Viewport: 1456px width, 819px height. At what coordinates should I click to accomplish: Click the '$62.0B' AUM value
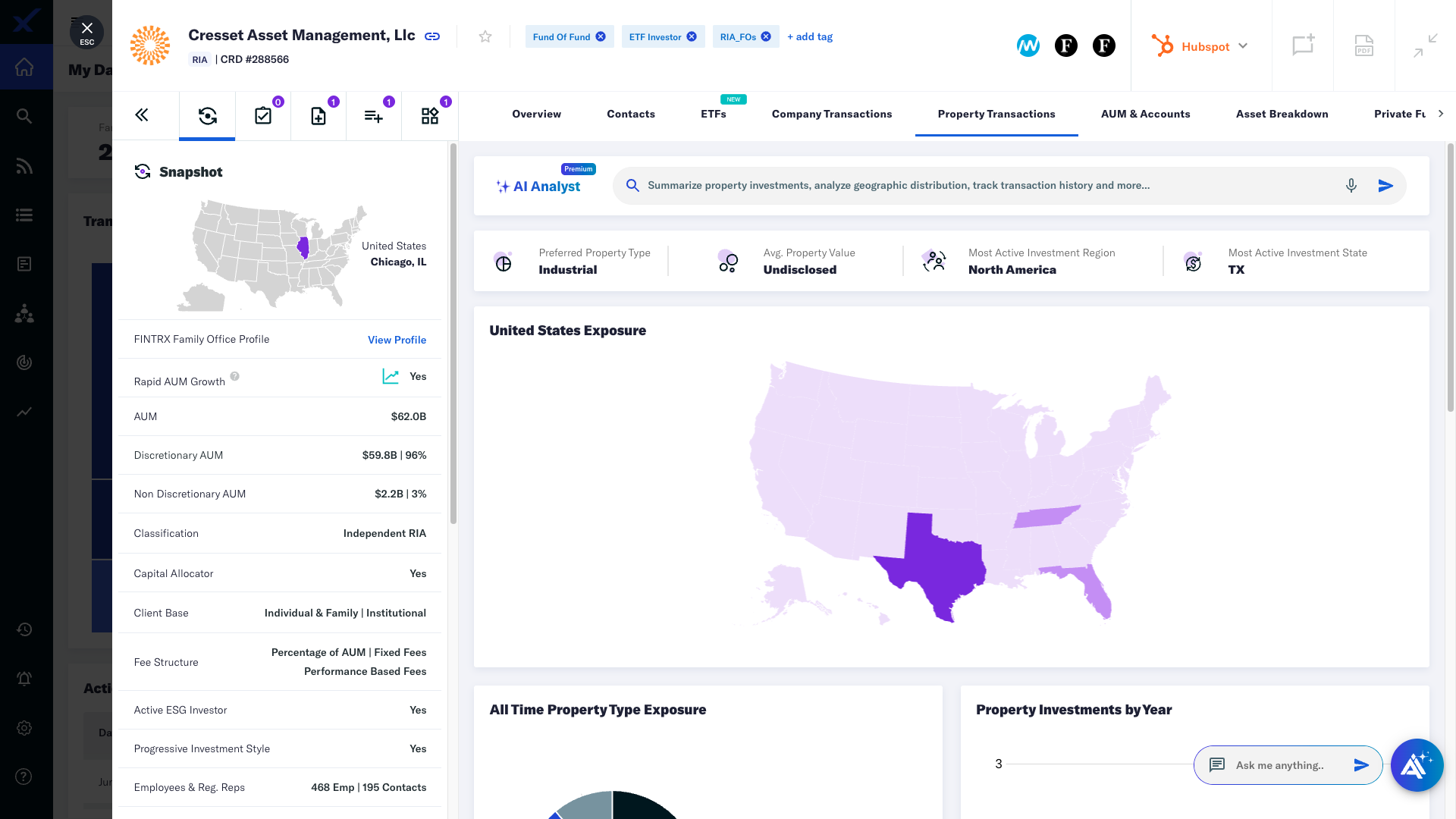(x=409, y=416)
